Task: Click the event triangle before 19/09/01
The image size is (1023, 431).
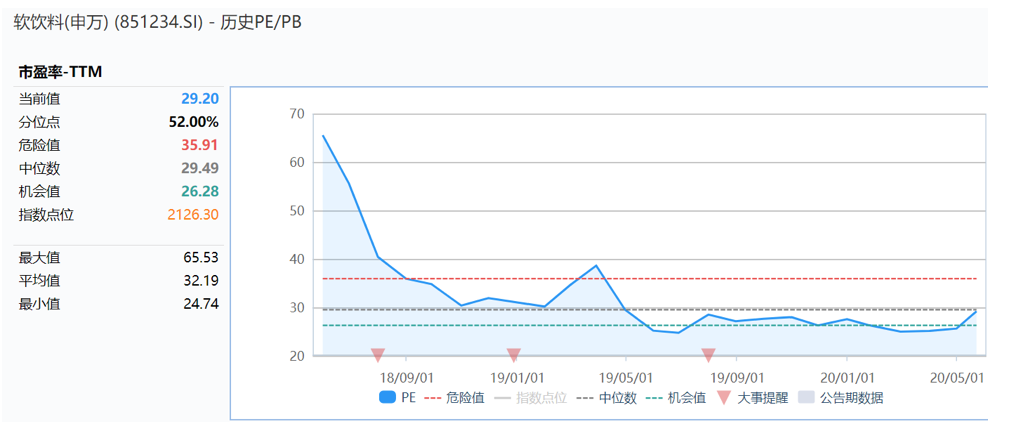Action: [708, 355]
